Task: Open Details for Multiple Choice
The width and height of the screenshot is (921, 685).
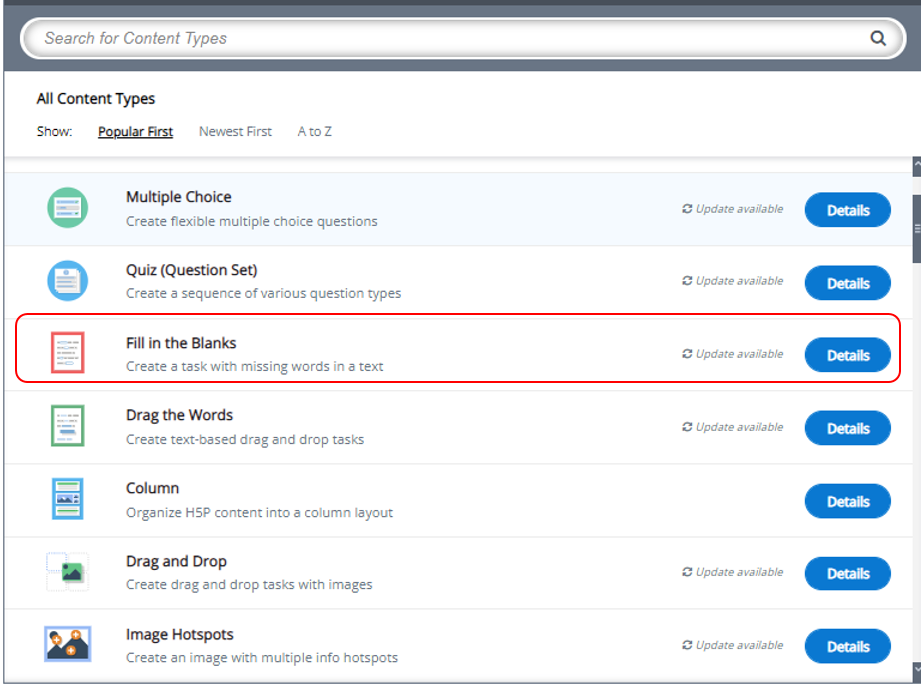Action: pyautogui.click(x=847, y=210)
